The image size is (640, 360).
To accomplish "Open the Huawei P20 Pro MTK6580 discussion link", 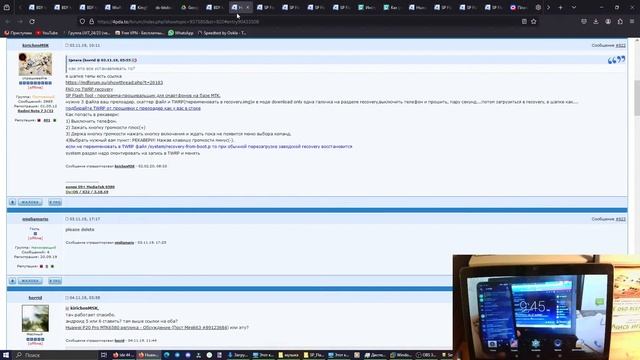I will click(x=147, y=327).
